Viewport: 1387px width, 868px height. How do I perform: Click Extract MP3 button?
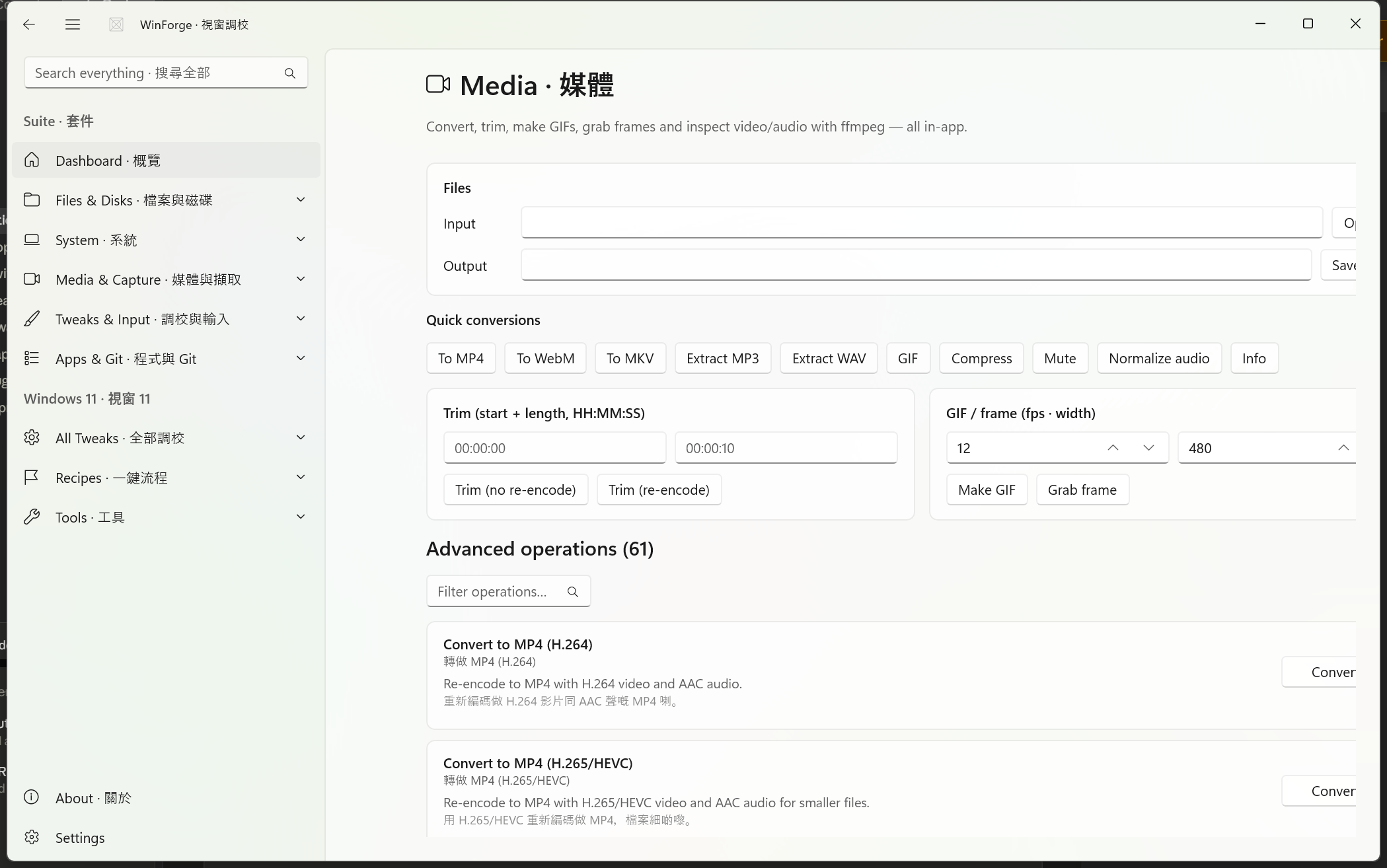click(x=722, y=358)
